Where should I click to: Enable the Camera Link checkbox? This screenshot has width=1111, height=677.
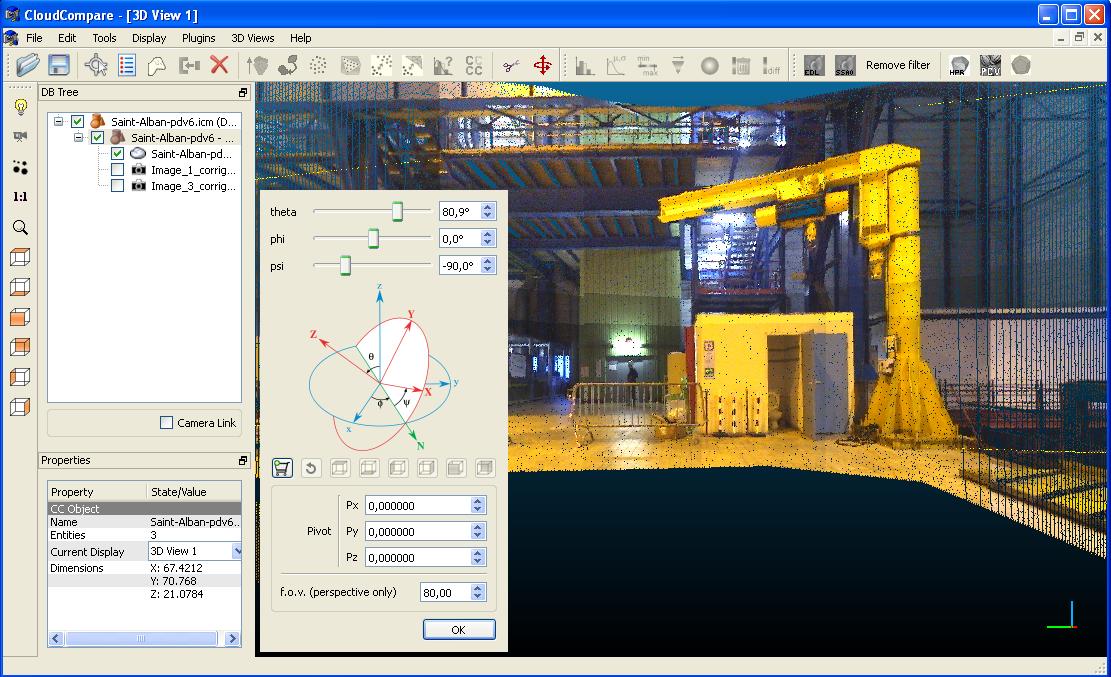tap(167, 423)
